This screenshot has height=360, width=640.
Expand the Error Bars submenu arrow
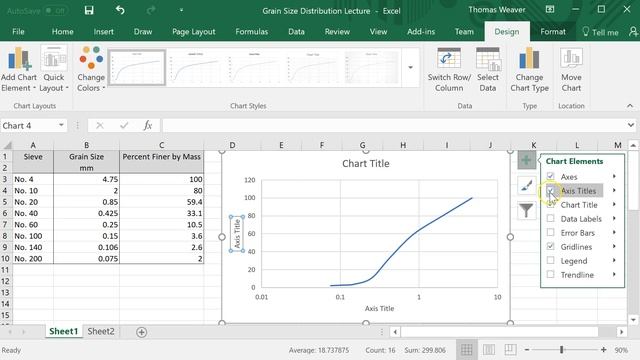tap(614, 232)
